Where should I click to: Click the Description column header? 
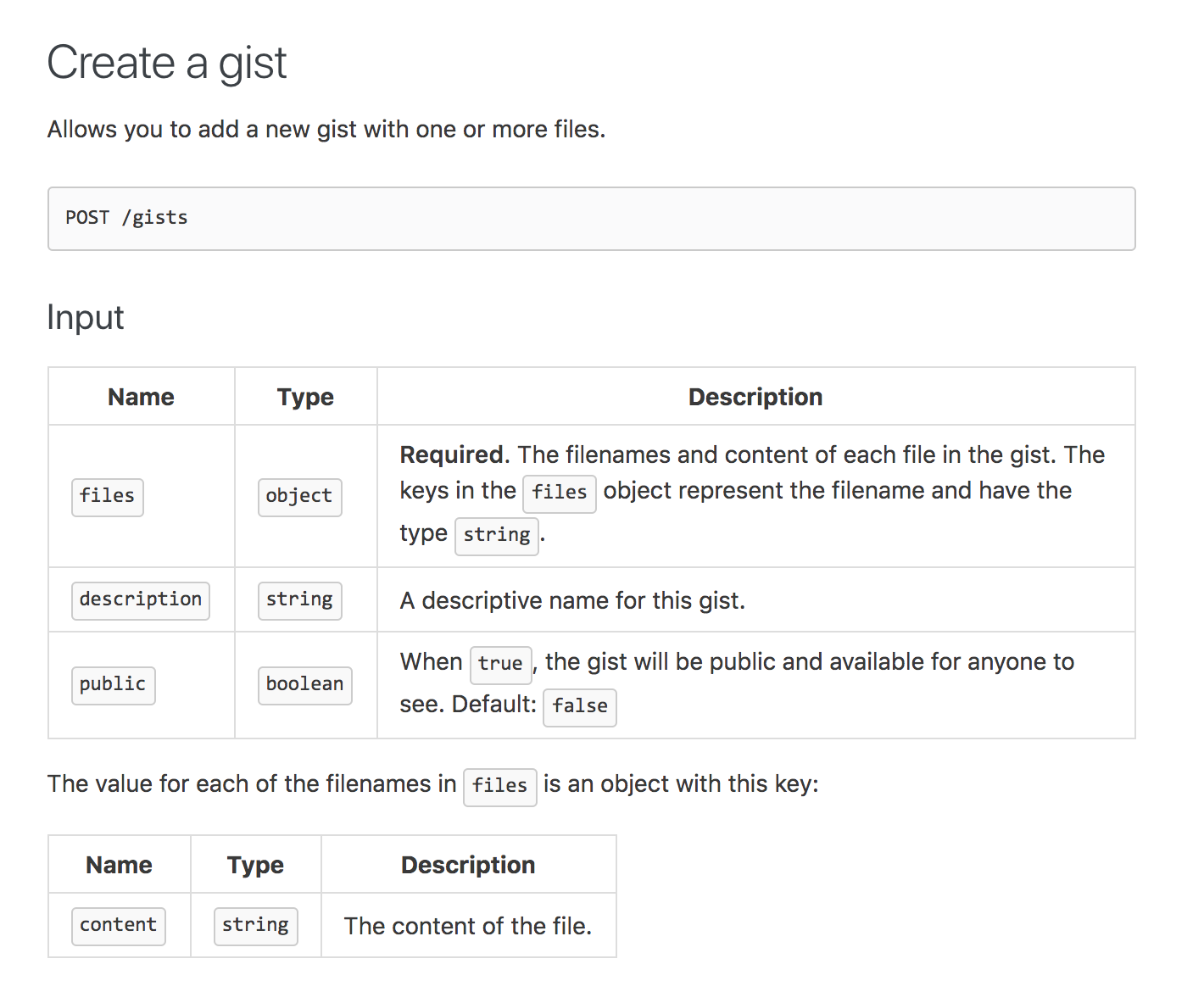point(755,396)
